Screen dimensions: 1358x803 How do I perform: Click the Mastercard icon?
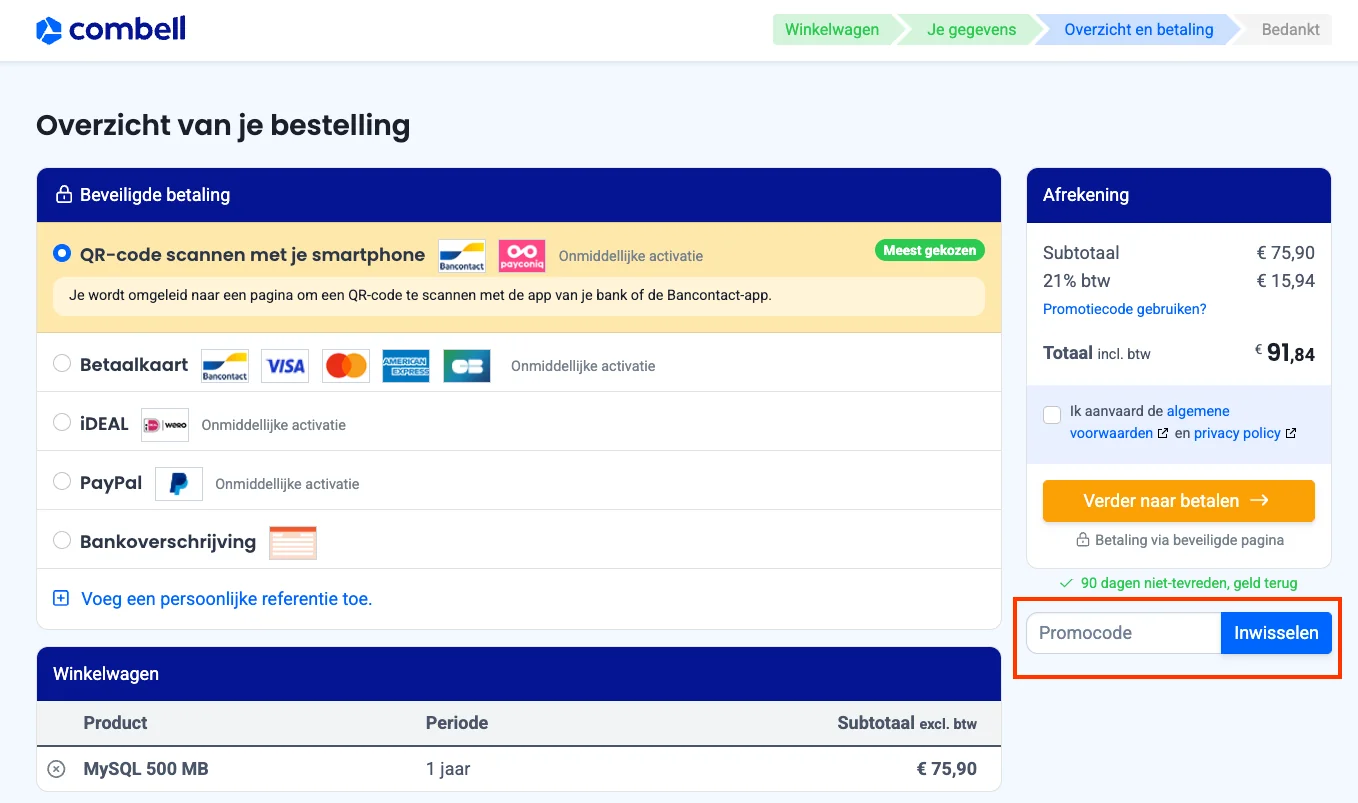345,365
